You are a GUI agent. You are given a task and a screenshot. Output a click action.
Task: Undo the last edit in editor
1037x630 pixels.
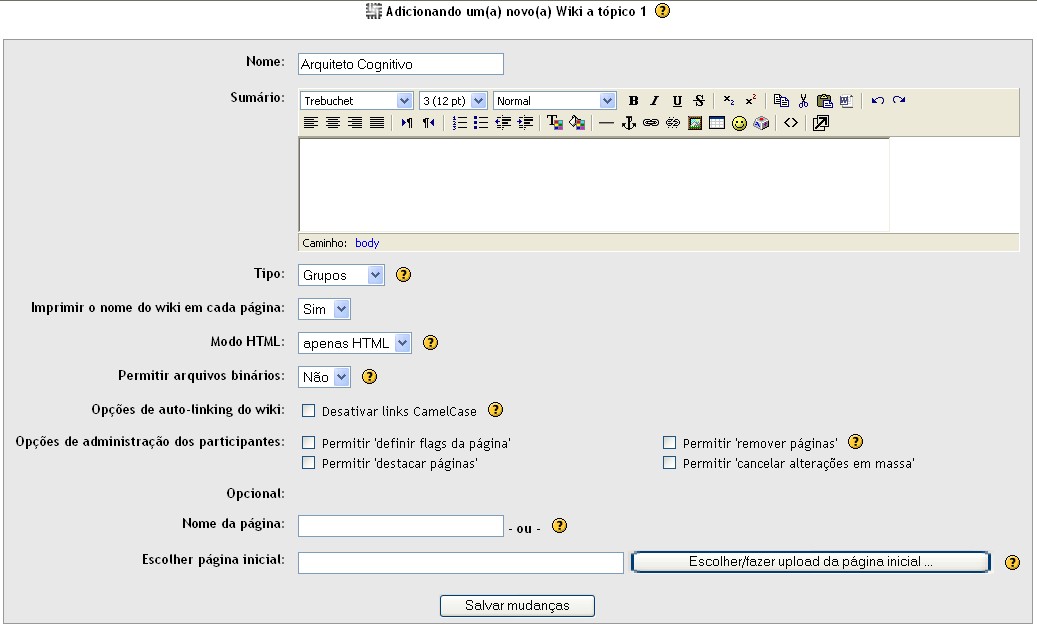[x=877, y=101]
